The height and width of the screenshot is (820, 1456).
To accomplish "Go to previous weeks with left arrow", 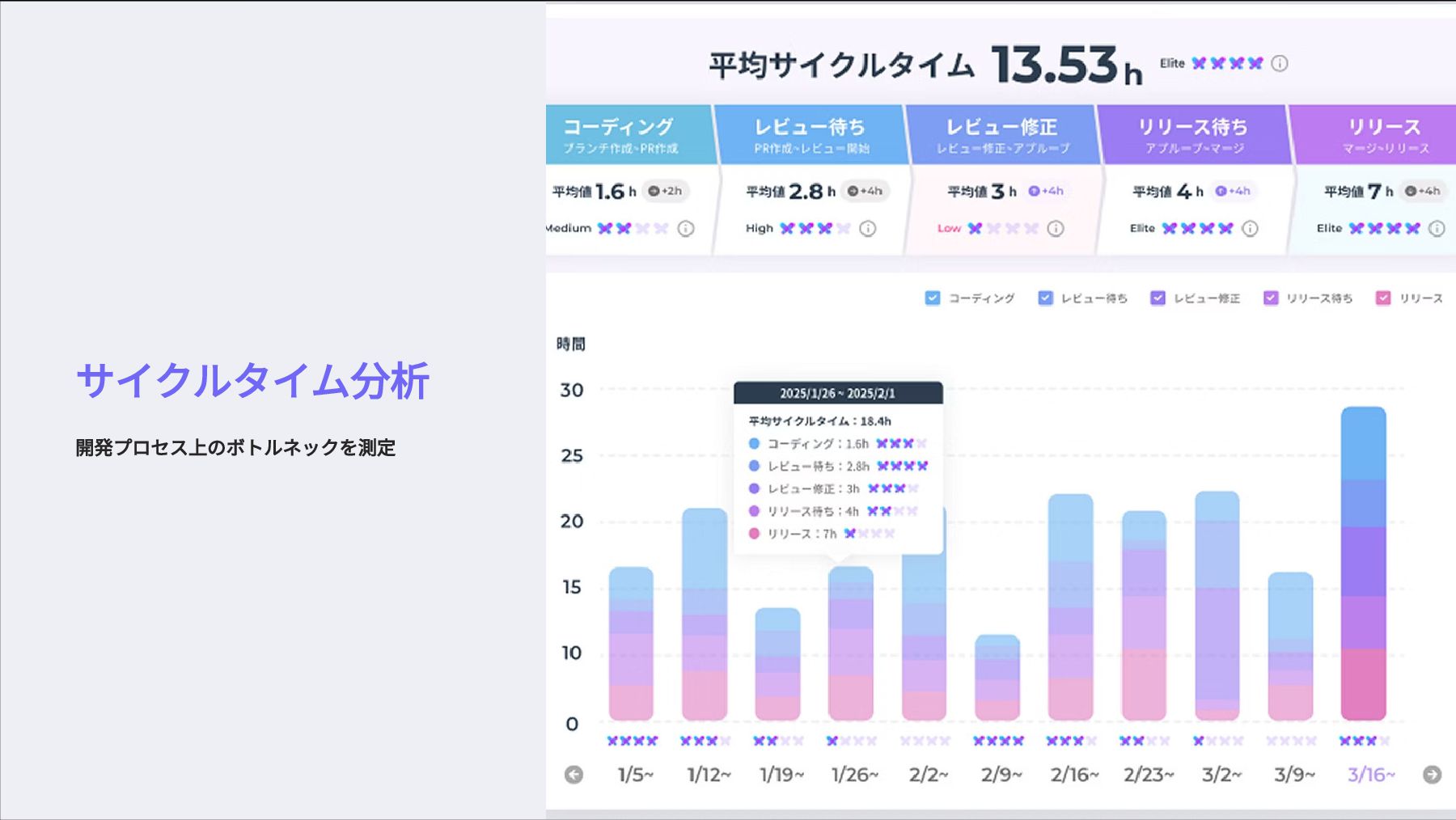I will 574,775.
